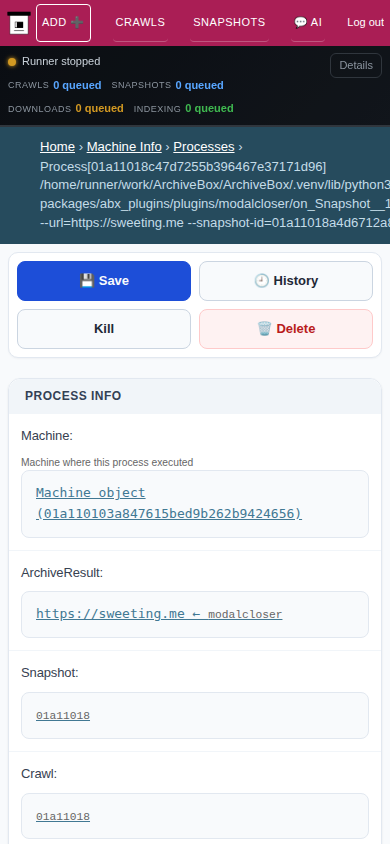Click the Runner stopped status indicator
Screen dimensions: 390x844
(54, 61)
